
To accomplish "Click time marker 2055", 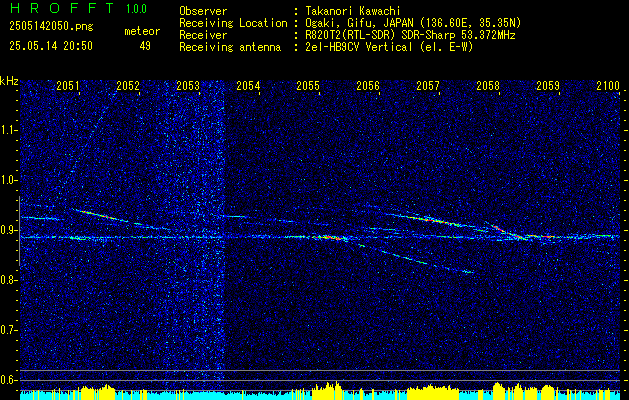I will tap(308, 86).
